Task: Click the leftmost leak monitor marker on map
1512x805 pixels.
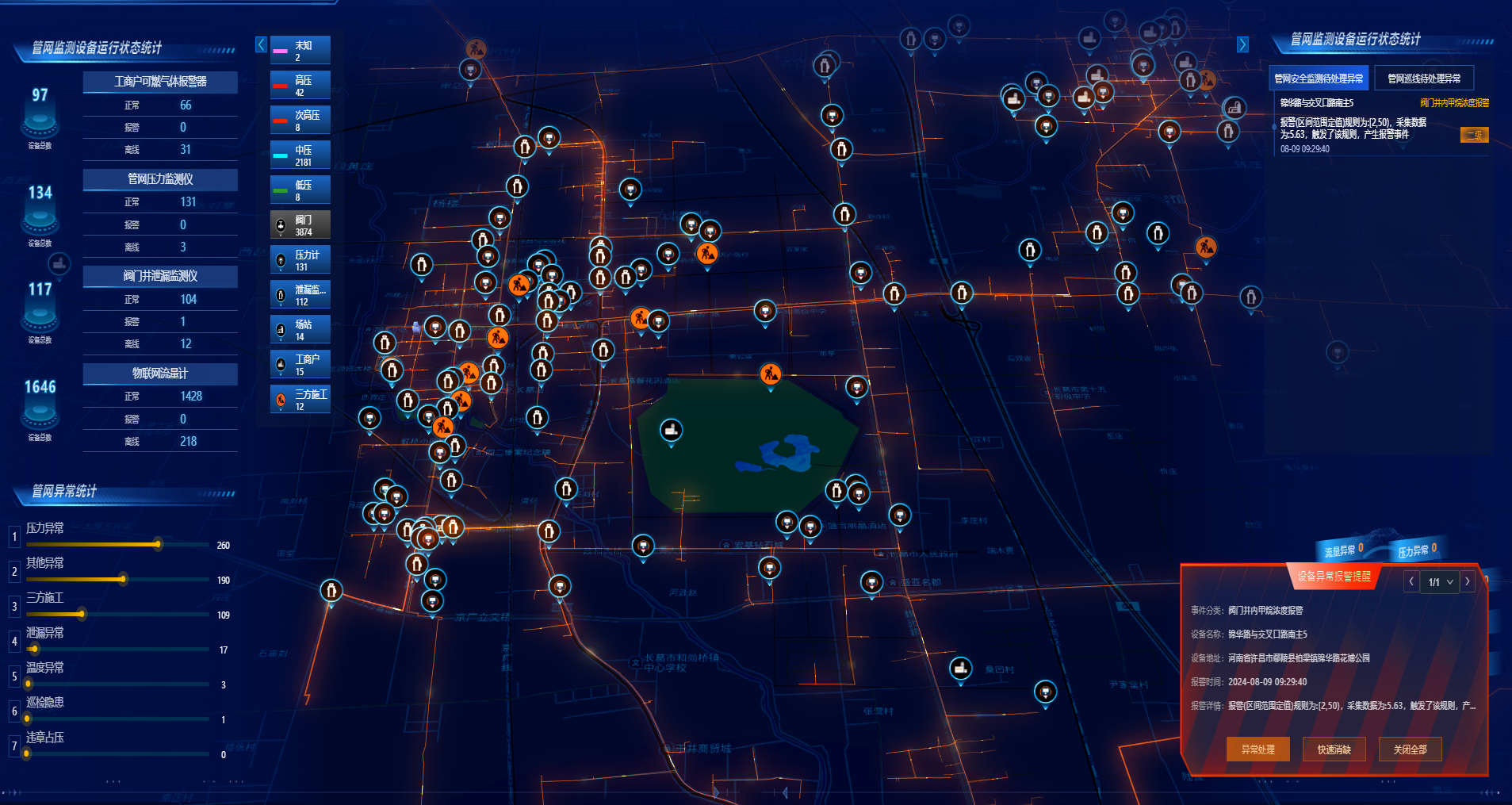Action: 331,591
